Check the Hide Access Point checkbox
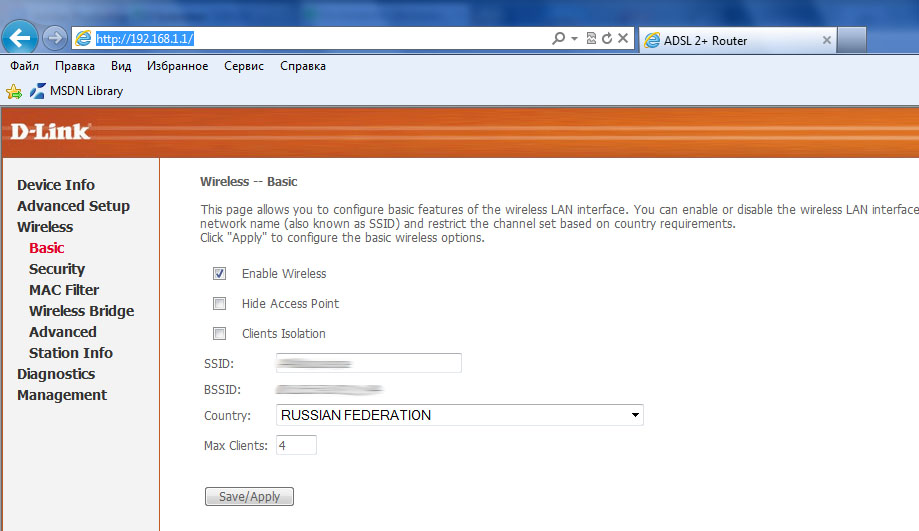919x531 pixels. coord(219,303)
